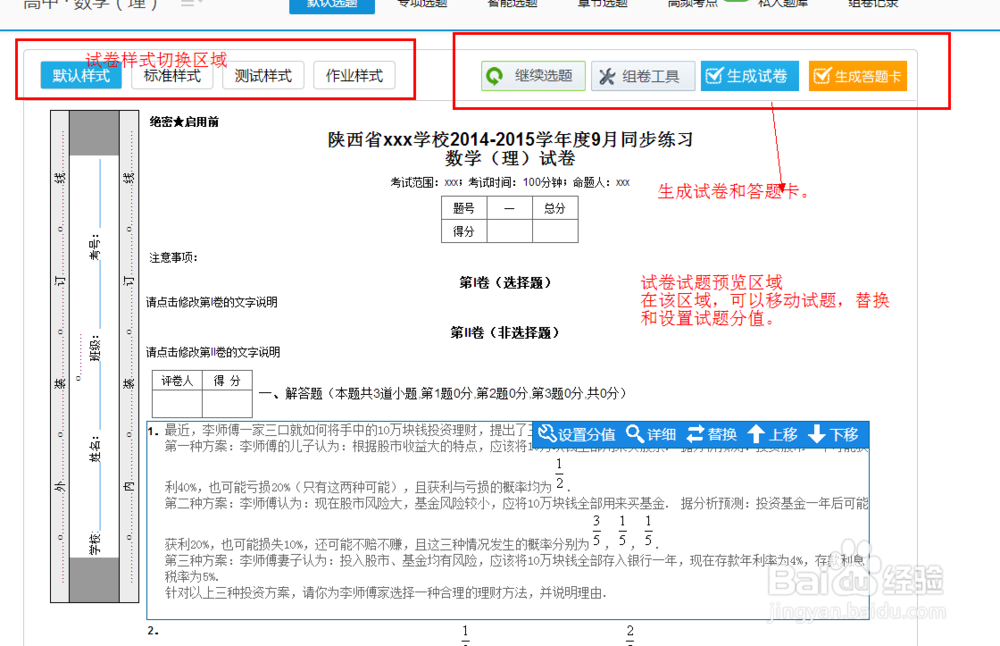Click the 评卷人 得分 score table

click(201, 392)
